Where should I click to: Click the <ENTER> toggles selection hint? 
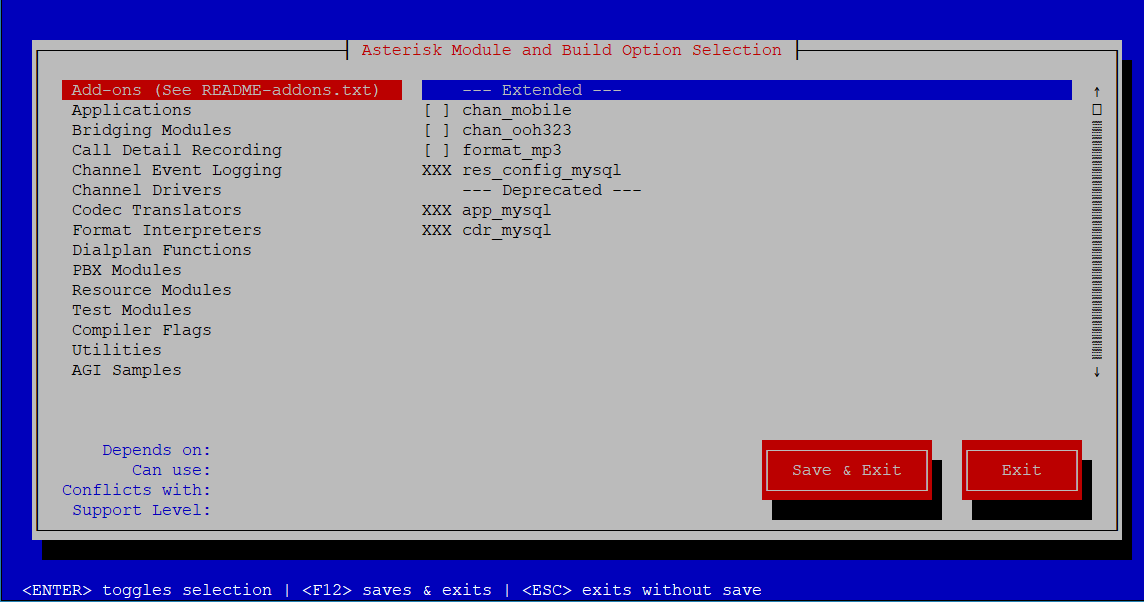click(x=147, y=590)
